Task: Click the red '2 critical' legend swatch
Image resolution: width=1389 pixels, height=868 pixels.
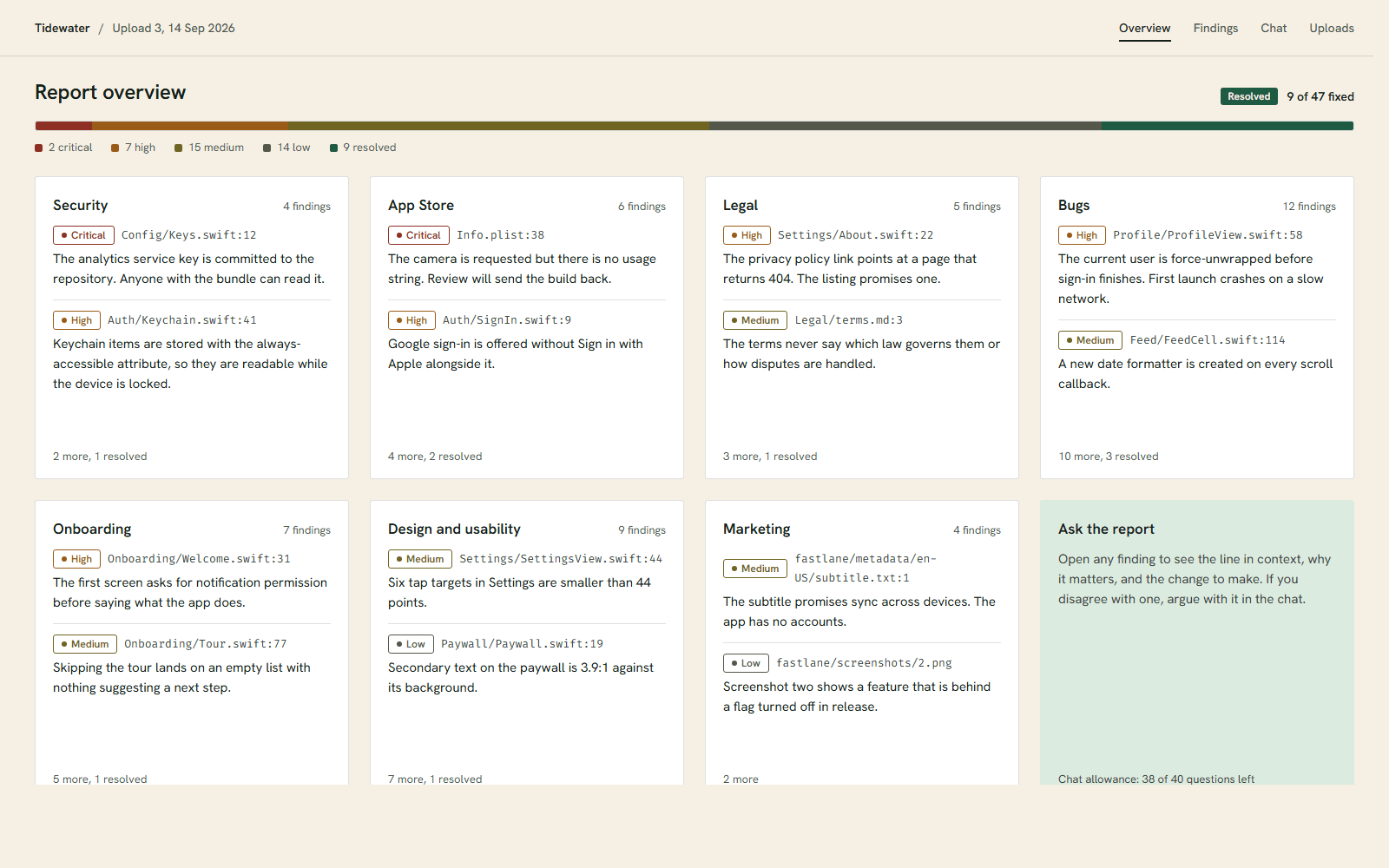Action: (x=39, y=148)
